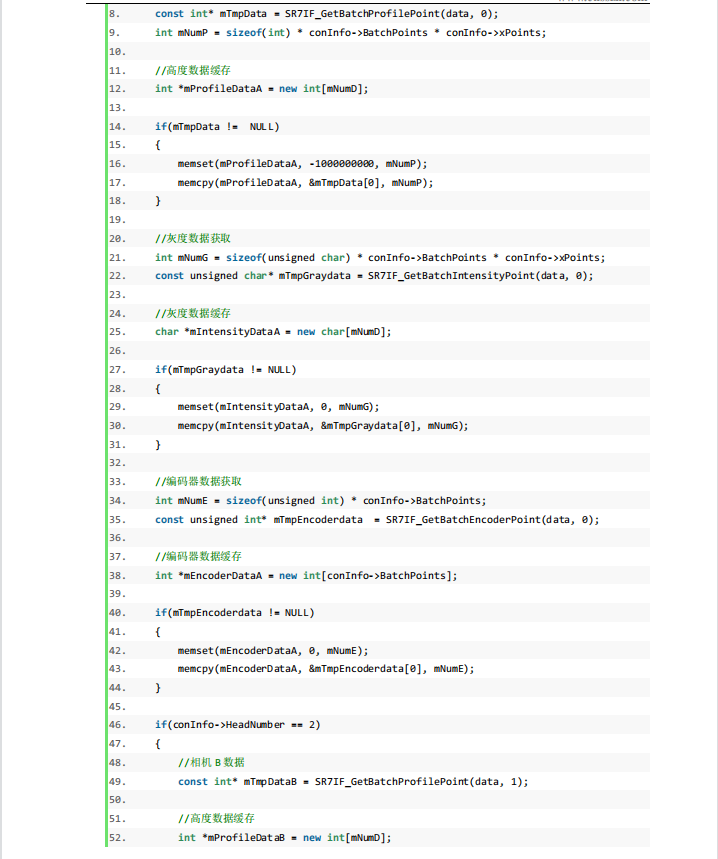The image size is (718, 859).
Task: Click 'if(conInfo->HeadNumber == 2)' on line 46
Action: (238, 725)
